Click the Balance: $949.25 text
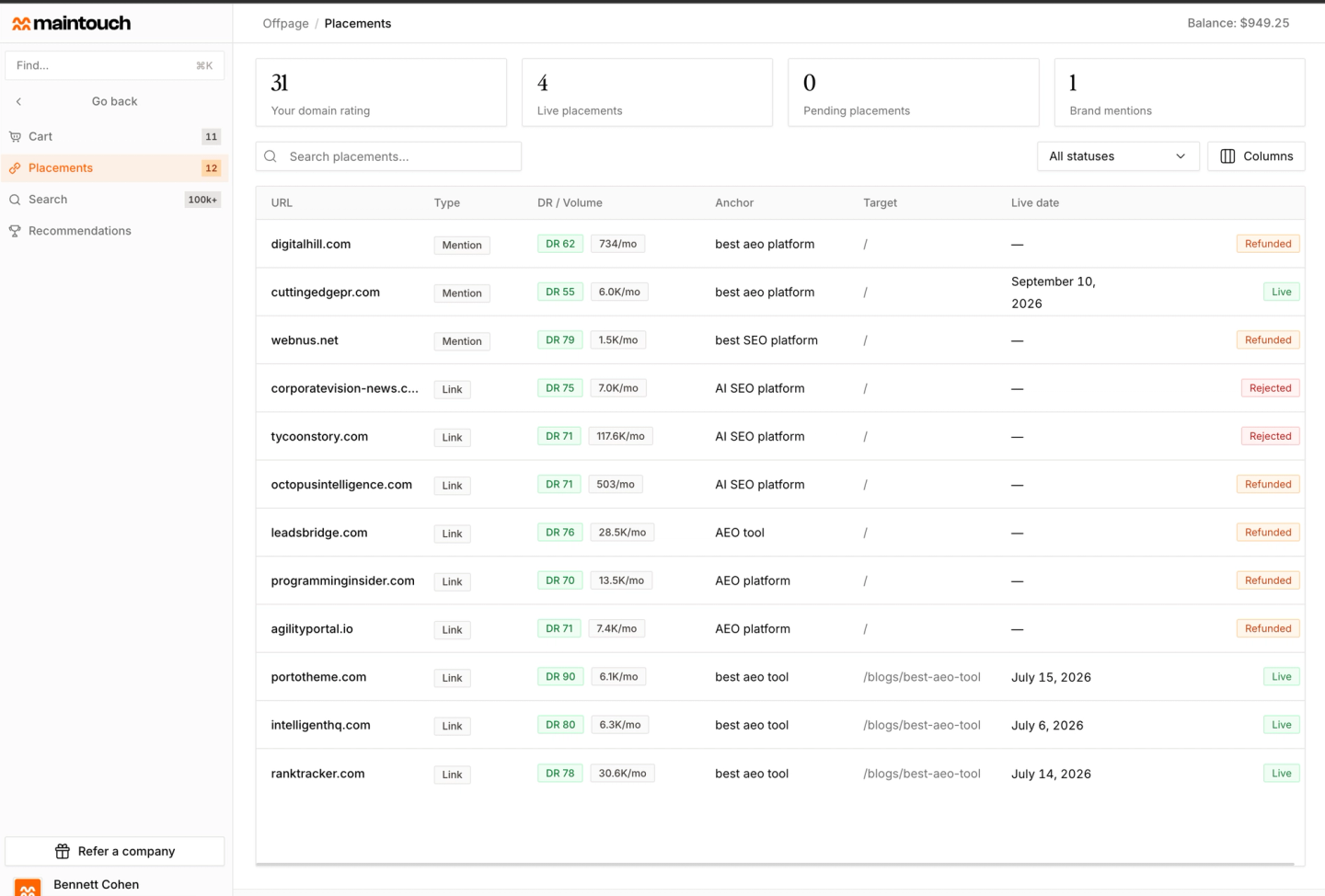Image resolution: width=1325 pixels, height=896 pixels. pyautogui.click(x=1239, y=24)
